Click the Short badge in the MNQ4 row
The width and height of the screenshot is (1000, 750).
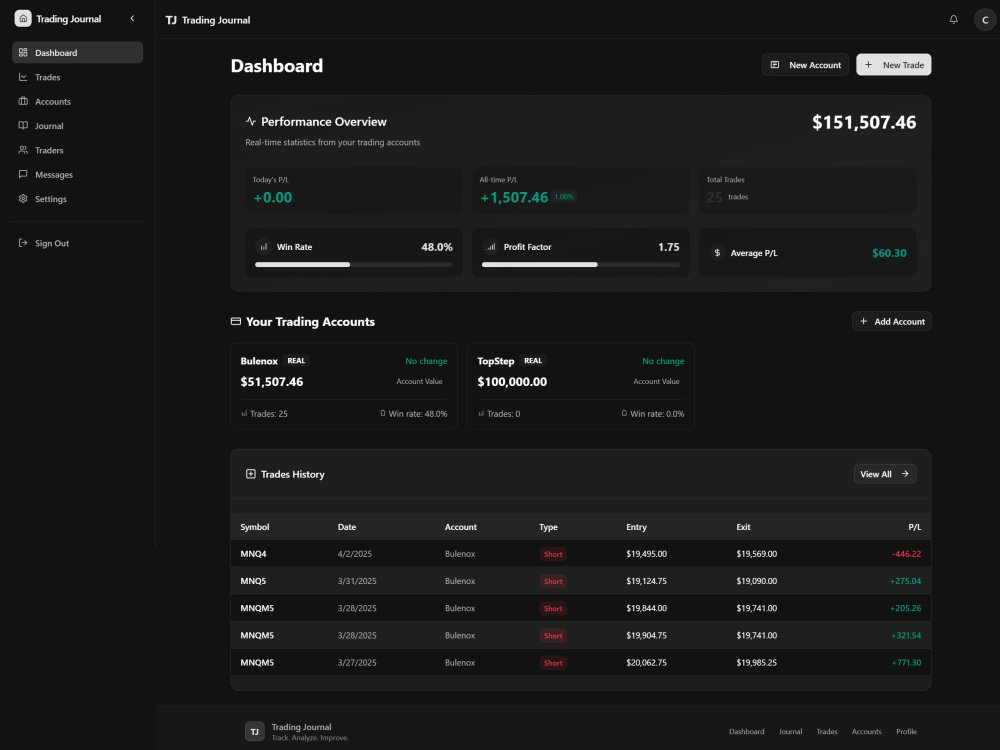(553, 554)
